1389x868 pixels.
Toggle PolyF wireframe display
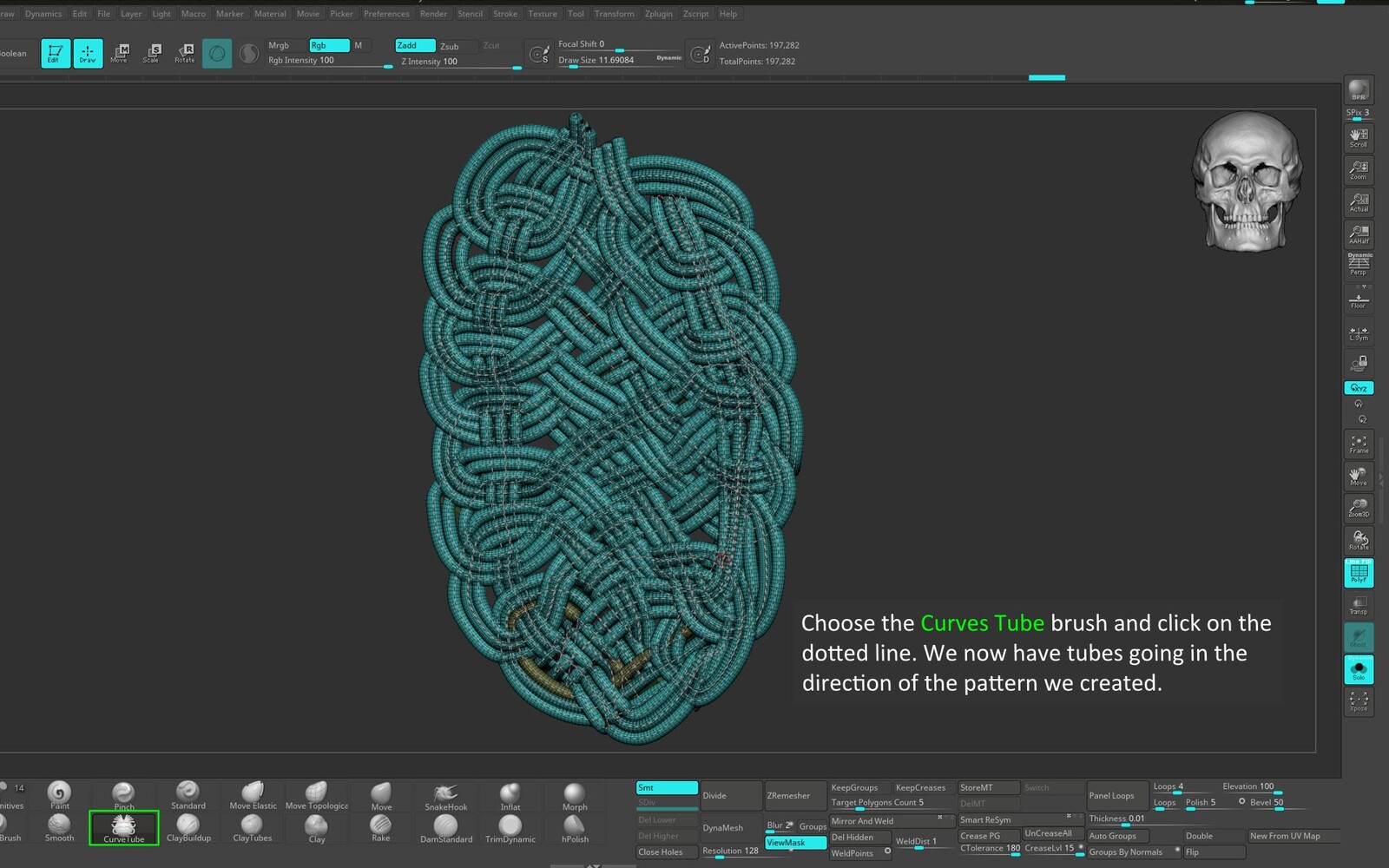(x=1358, y=572)
